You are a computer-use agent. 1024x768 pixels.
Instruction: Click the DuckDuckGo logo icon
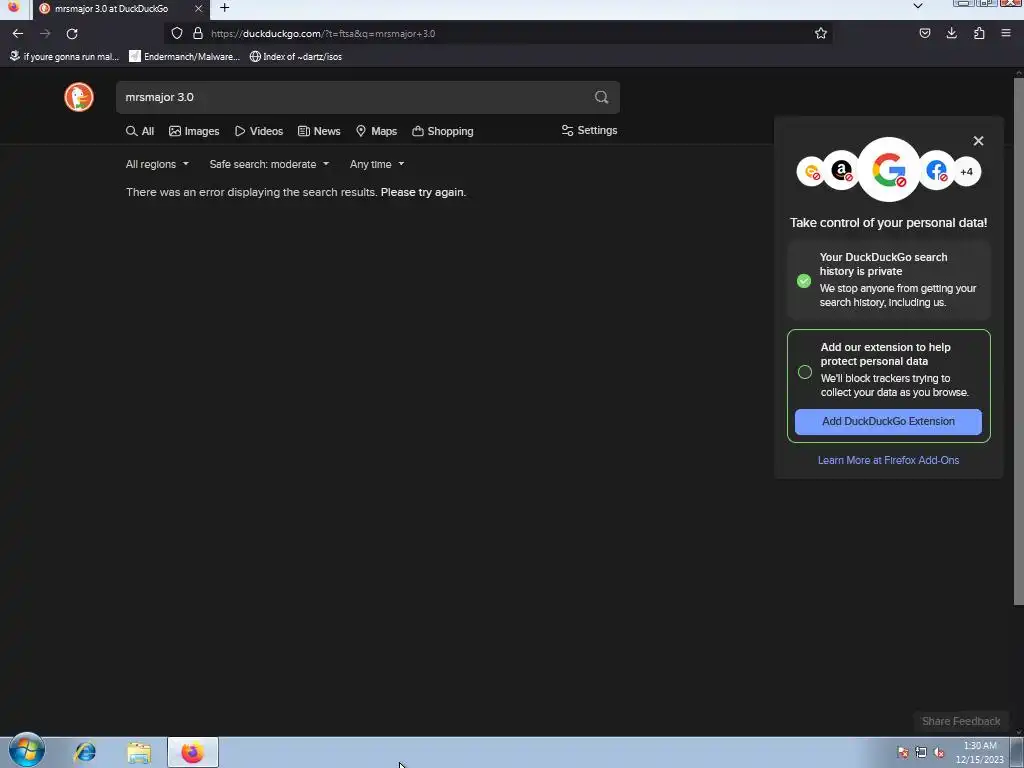pyautogui.click(x=79, y=97)
